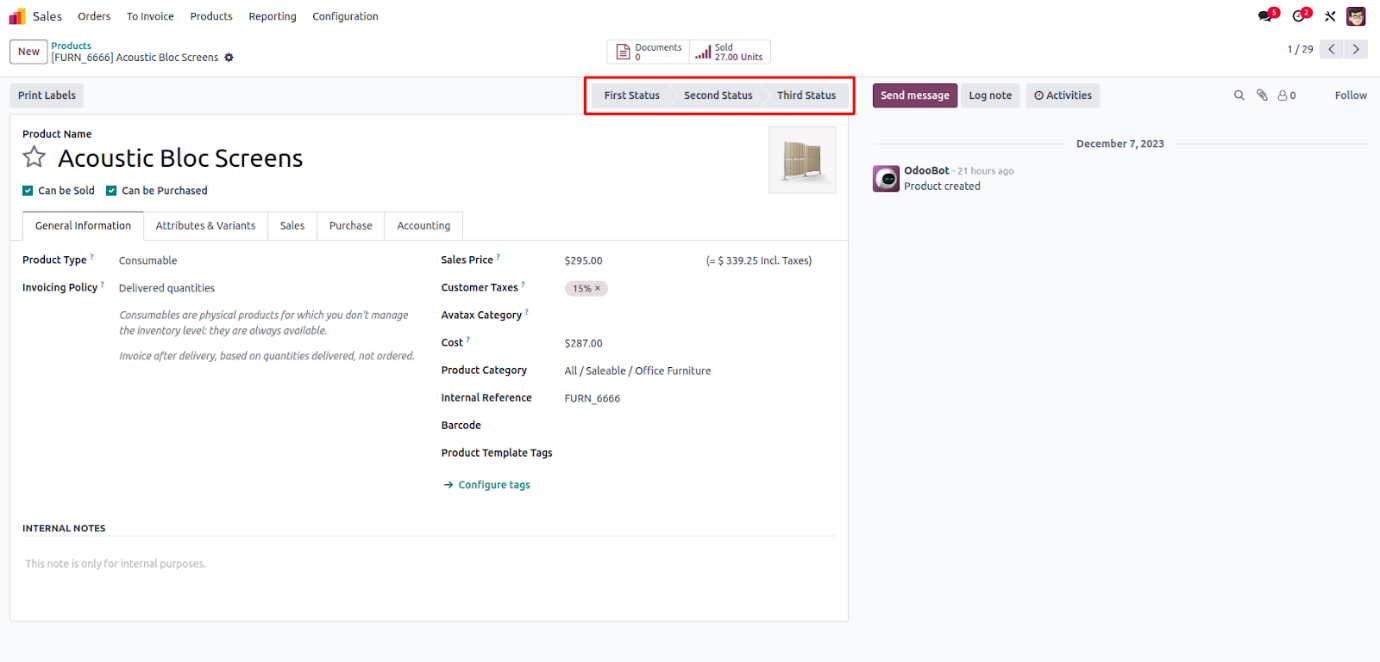The image size is (1380, 662).
Task: Select the General Information tab
Action: point(83,226)
